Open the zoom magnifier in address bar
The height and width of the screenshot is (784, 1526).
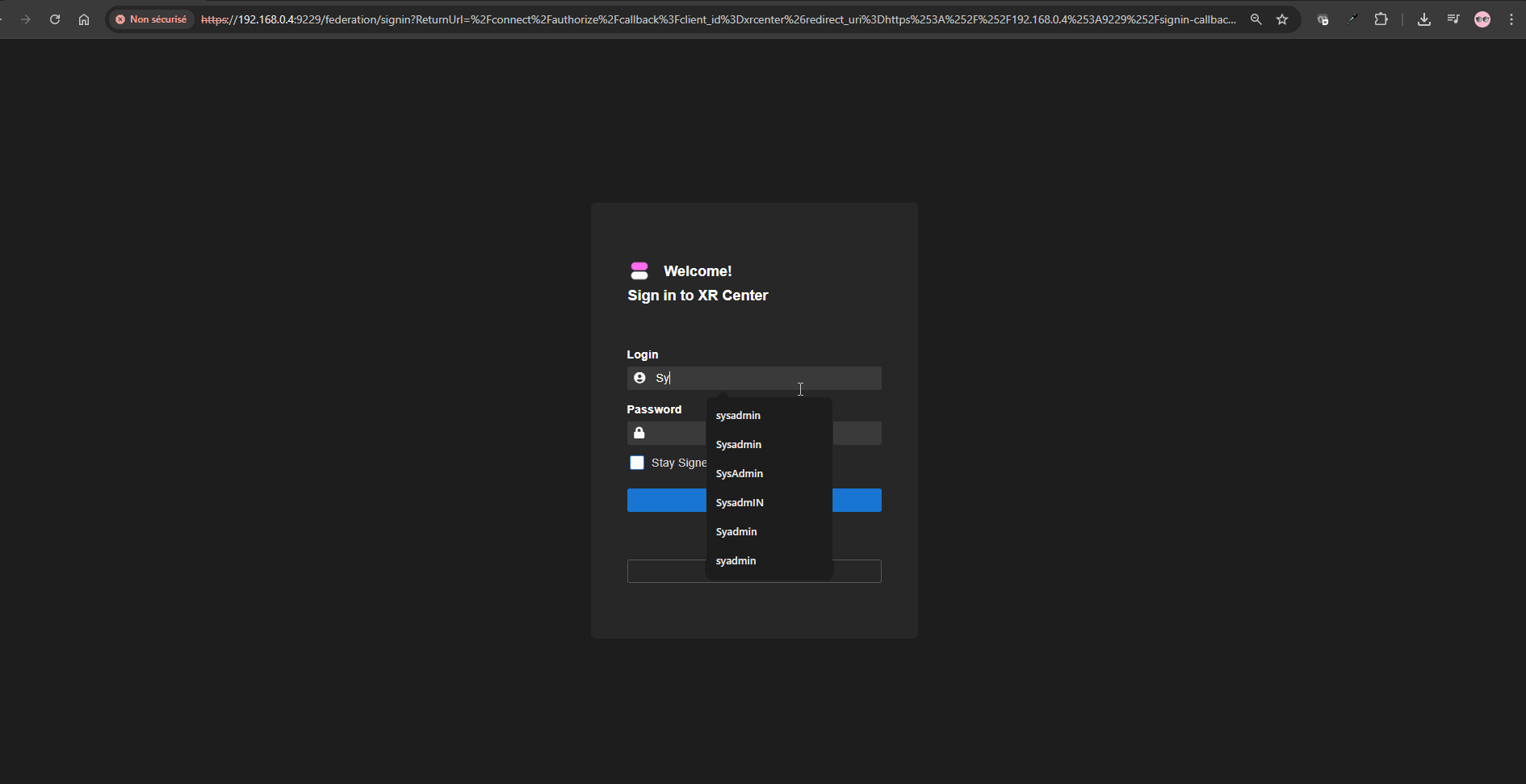1256,19
